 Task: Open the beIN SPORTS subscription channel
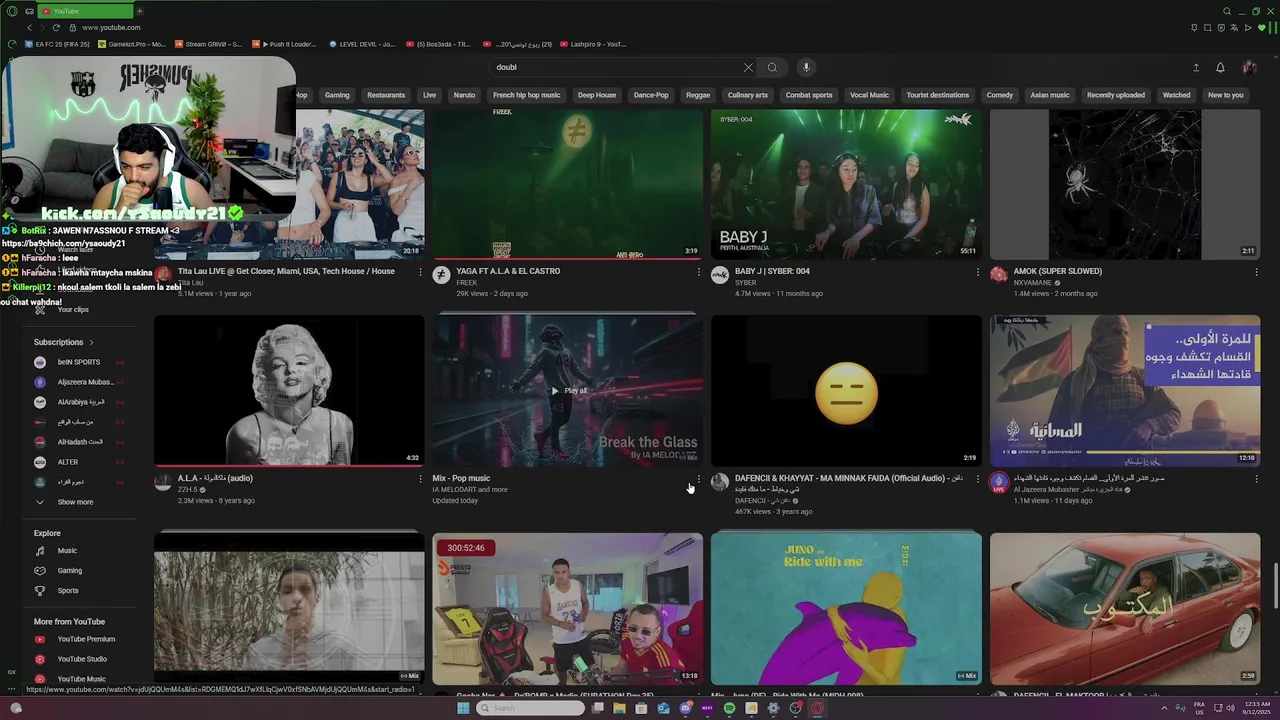(x=78, y=362)
